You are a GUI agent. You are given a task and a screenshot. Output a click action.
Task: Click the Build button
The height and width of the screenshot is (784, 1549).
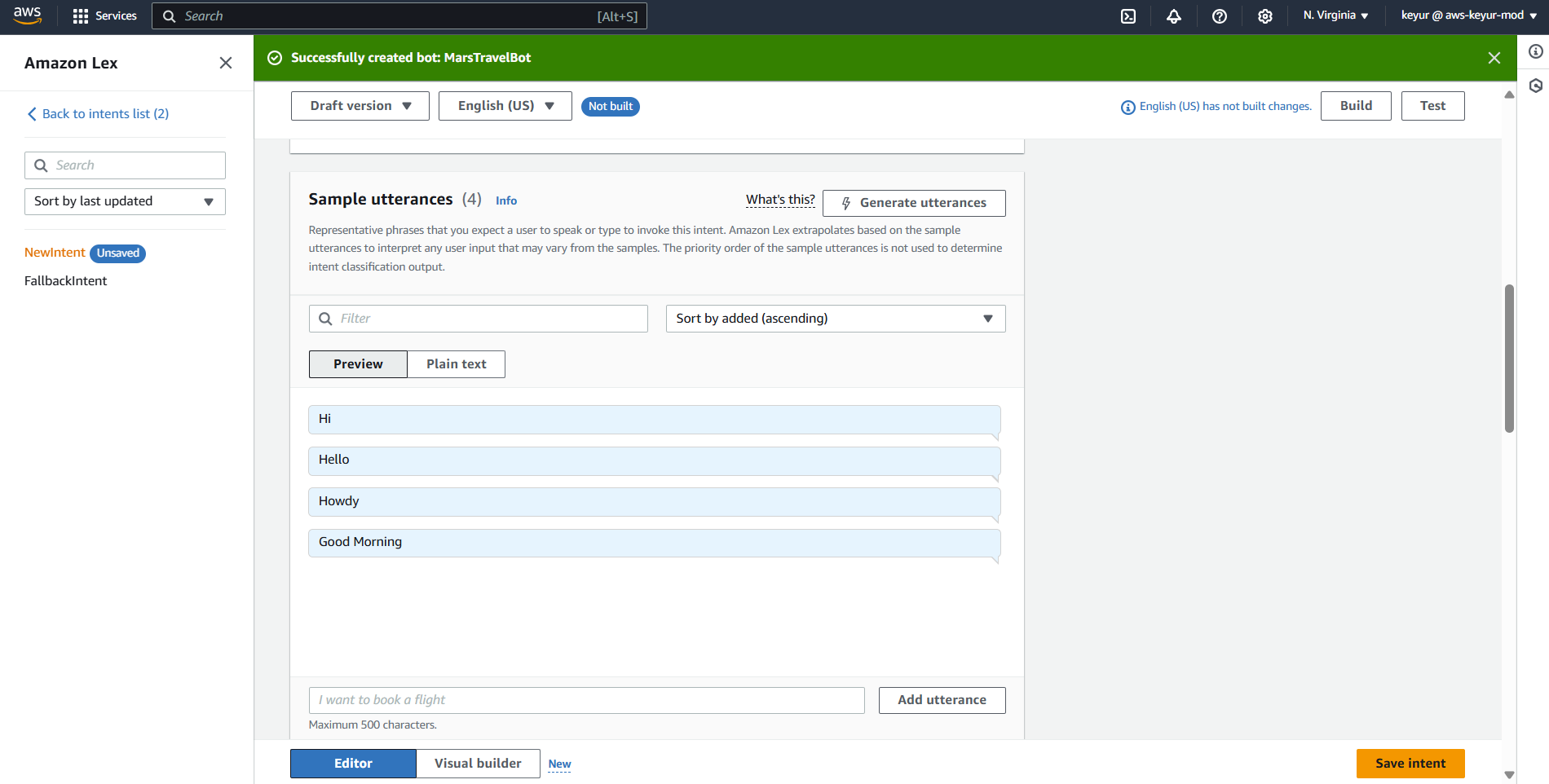(1356, 106)
